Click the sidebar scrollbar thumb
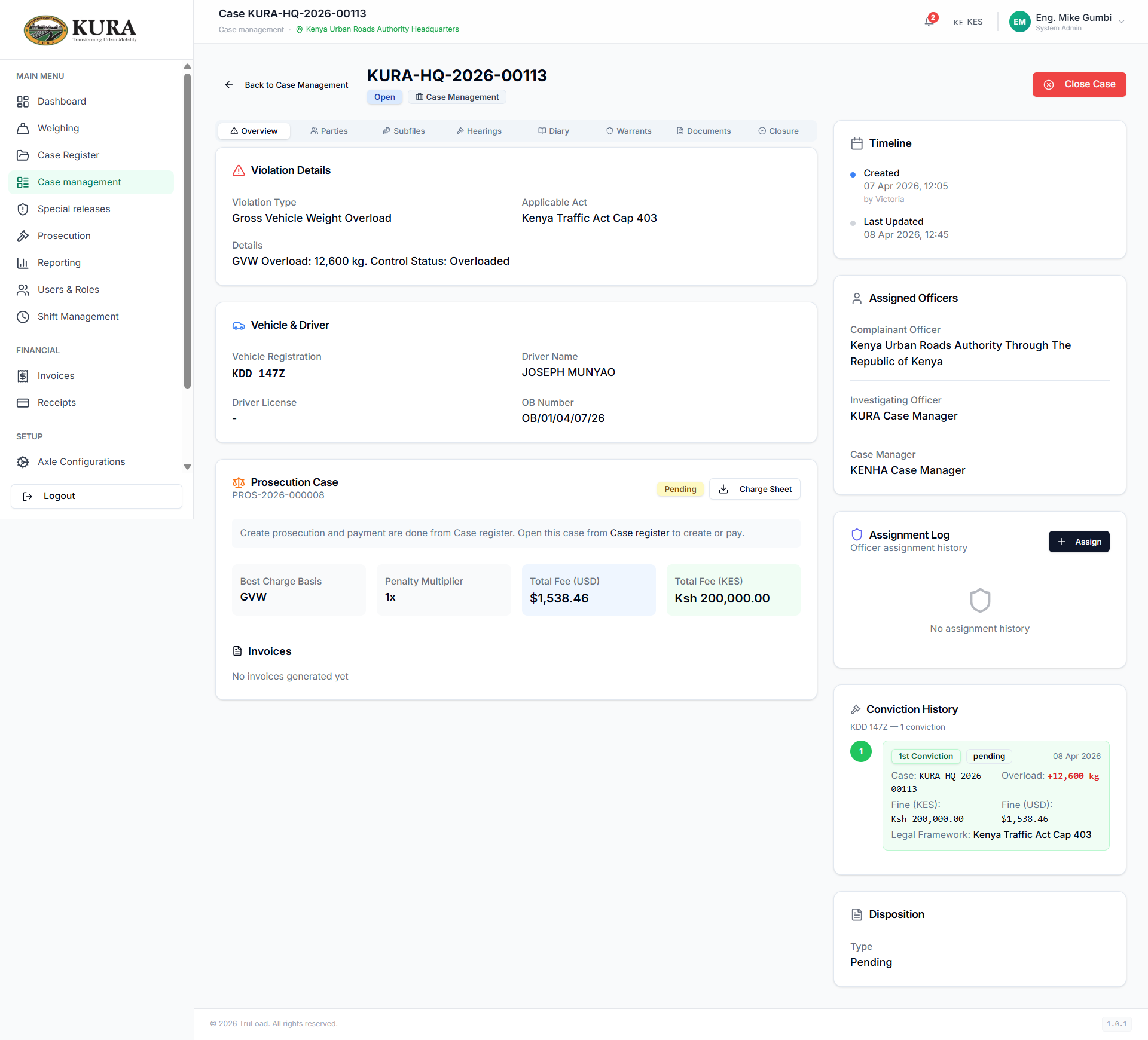The width and height of the screenshot is (1148, 1040). (187, 231)
